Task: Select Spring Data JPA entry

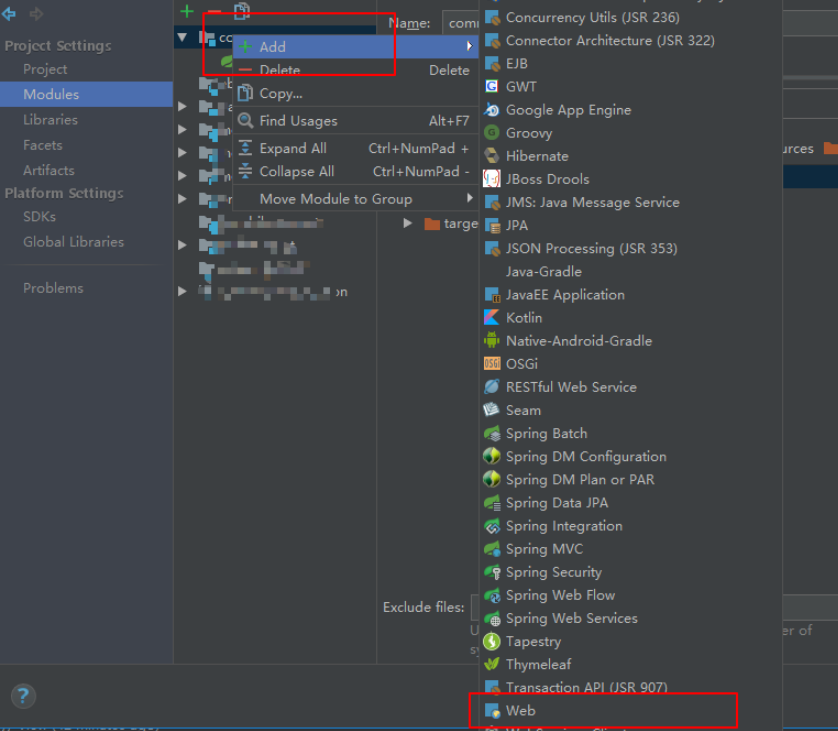Action: pos(631,502)
